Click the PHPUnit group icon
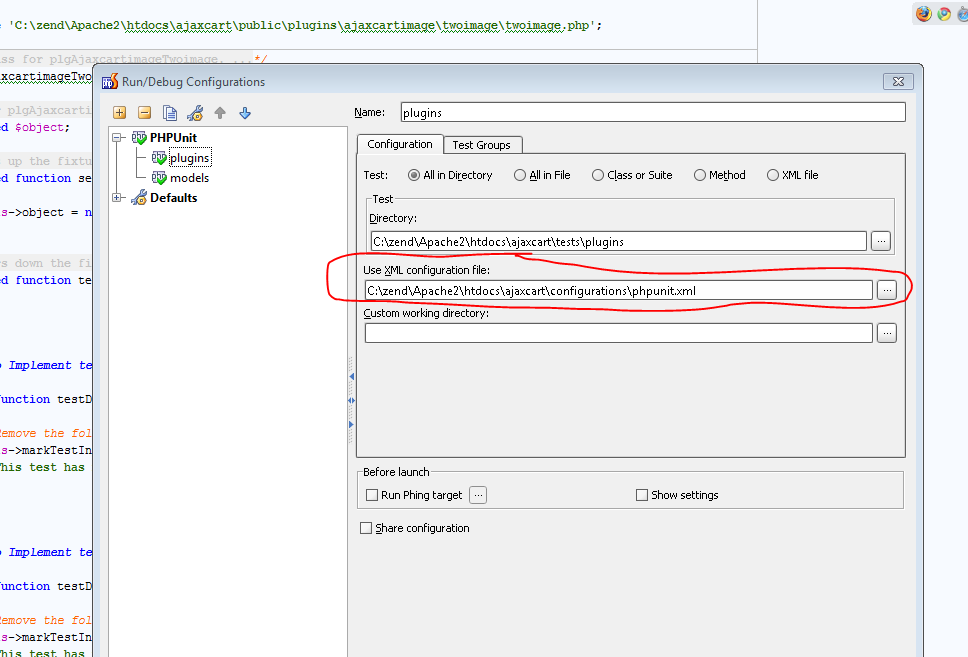 pyautogui.click(x=140, y=138)
